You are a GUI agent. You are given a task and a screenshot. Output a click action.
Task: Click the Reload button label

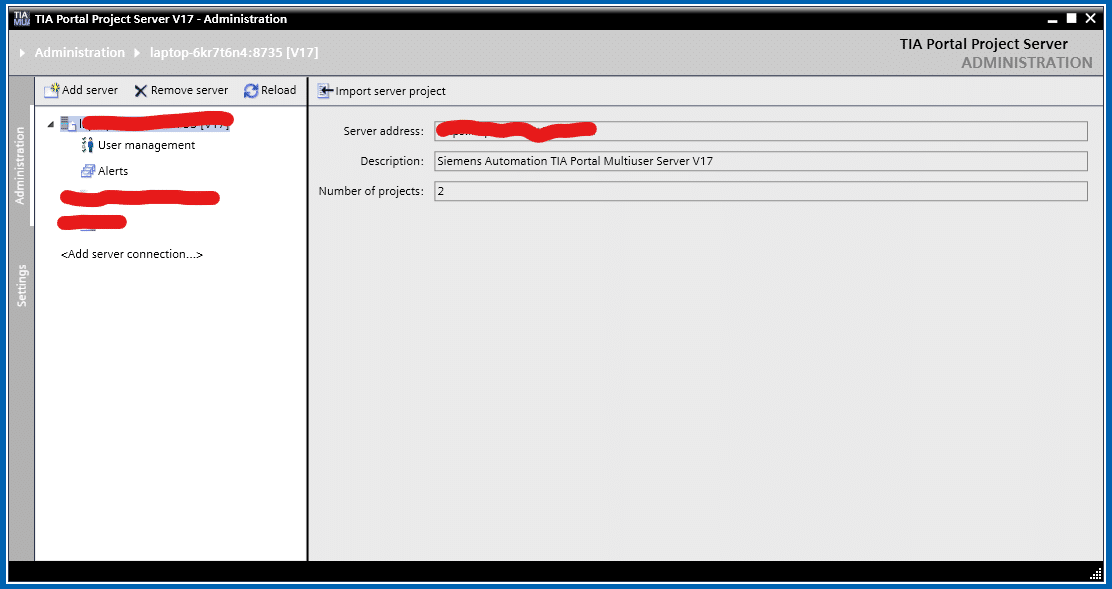279,90
